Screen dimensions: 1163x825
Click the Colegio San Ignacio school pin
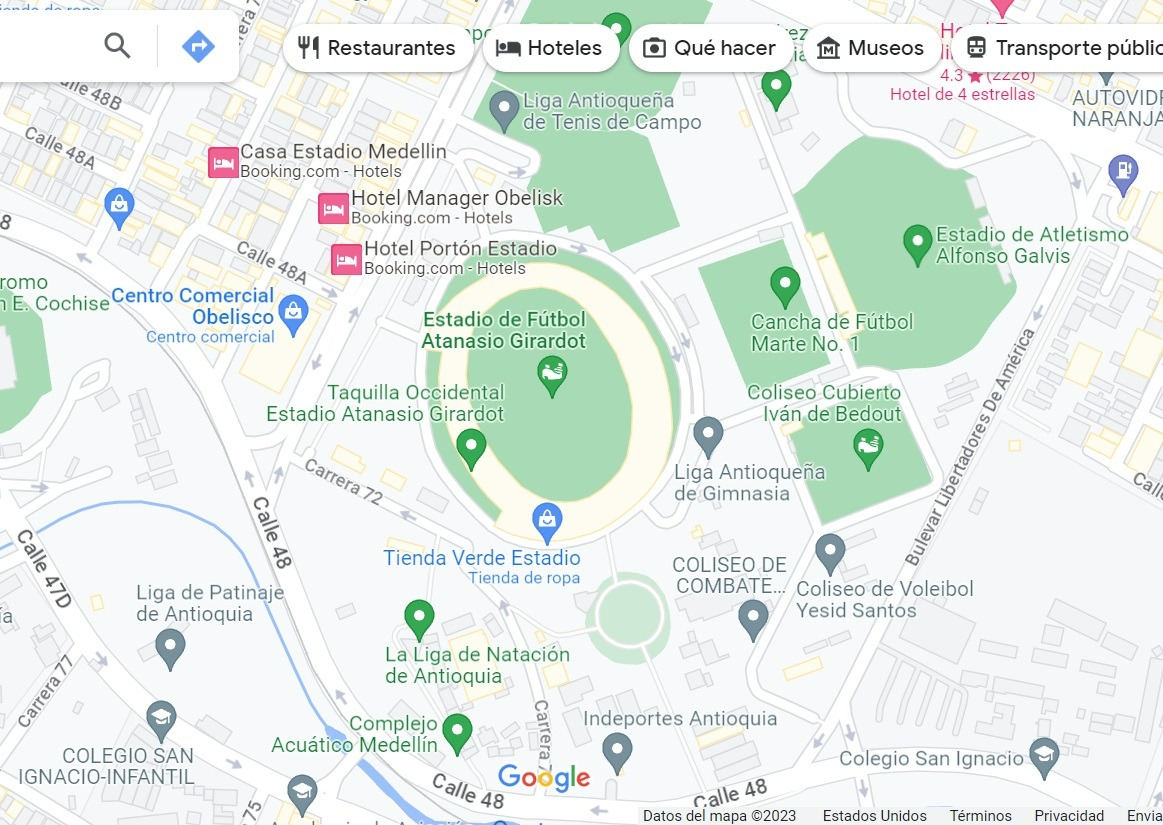[1044, 759]
